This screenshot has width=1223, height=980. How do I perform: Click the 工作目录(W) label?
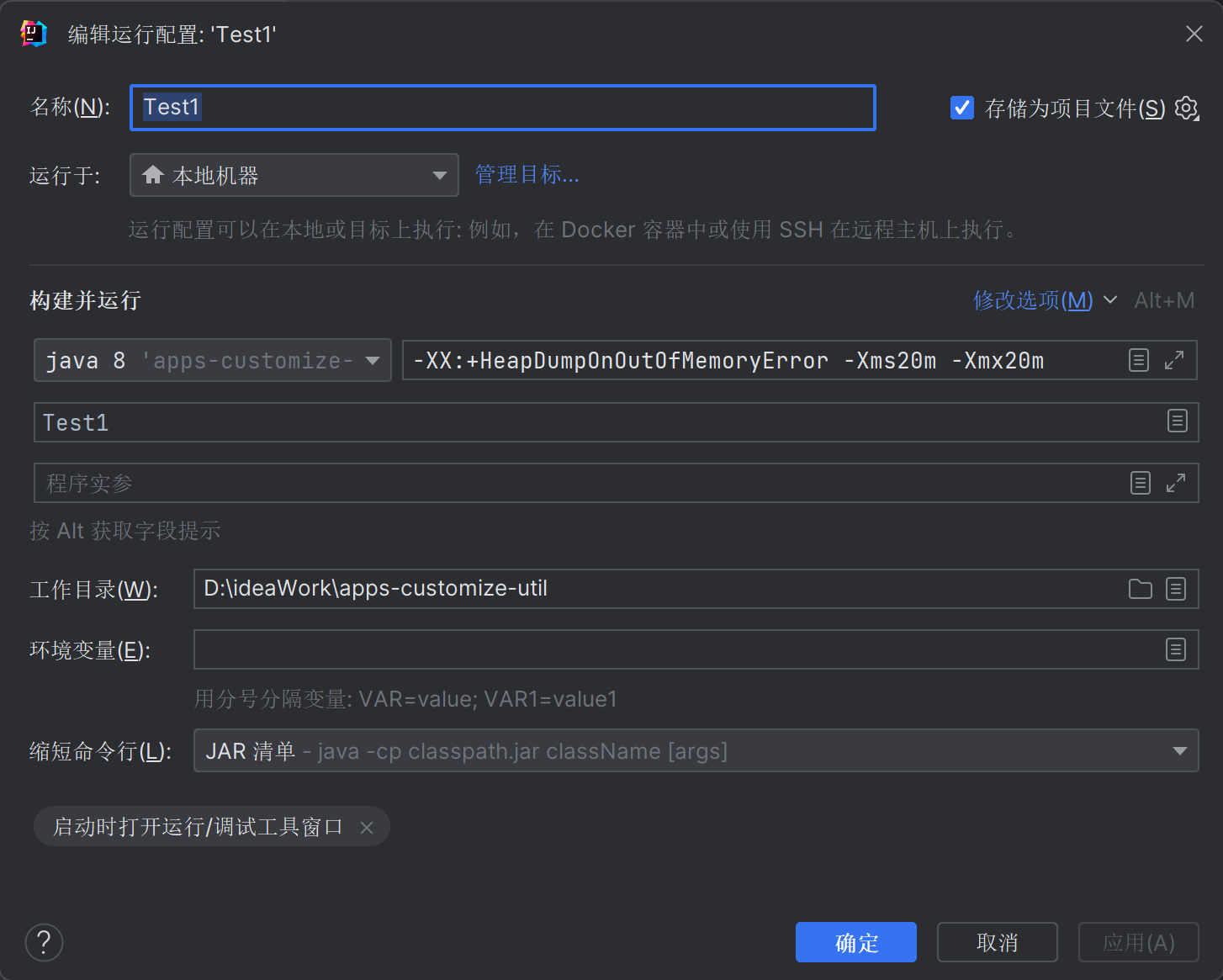93,590
